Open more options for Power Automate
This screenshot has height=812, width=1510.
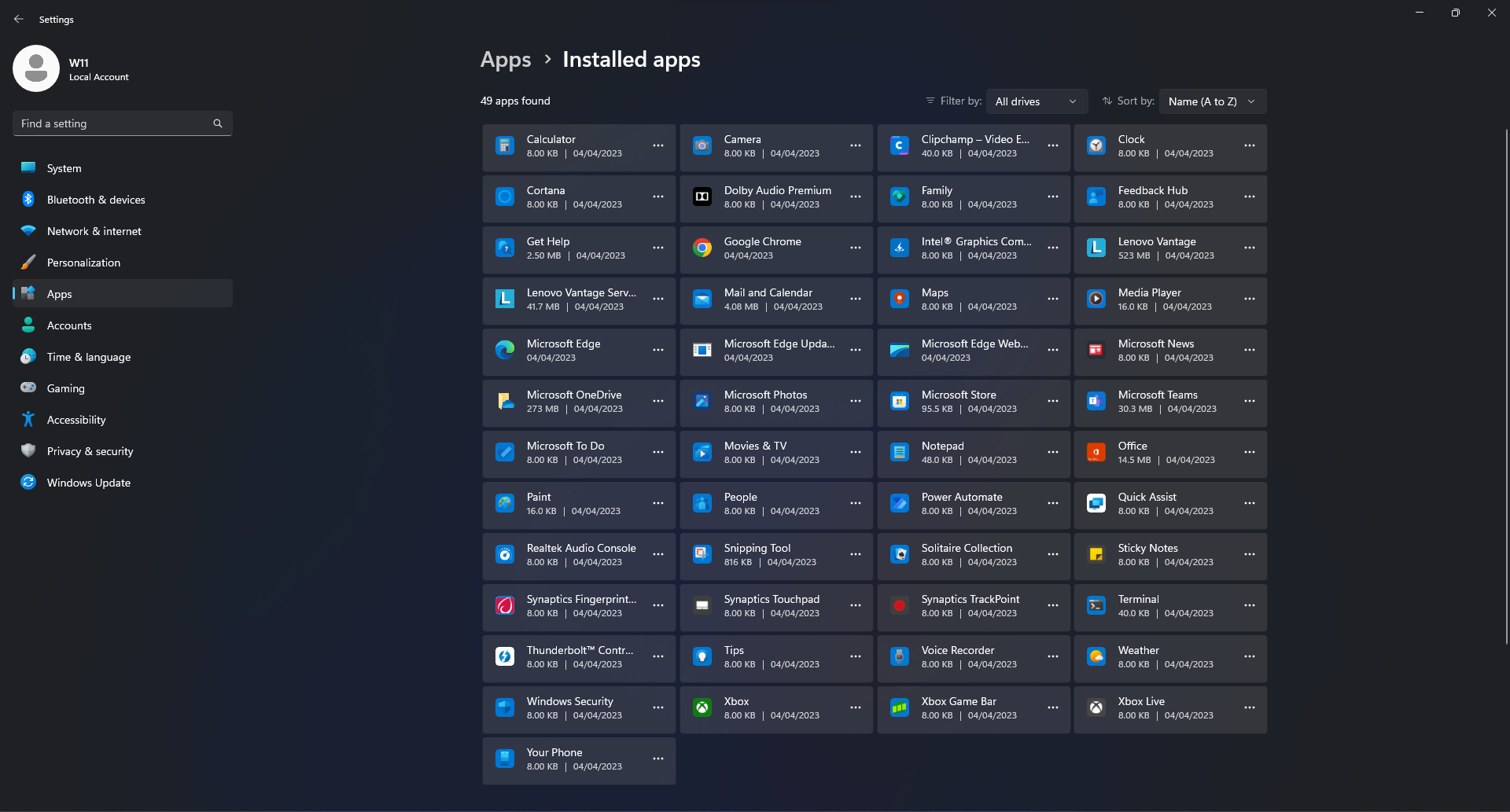coord(1053,503)
